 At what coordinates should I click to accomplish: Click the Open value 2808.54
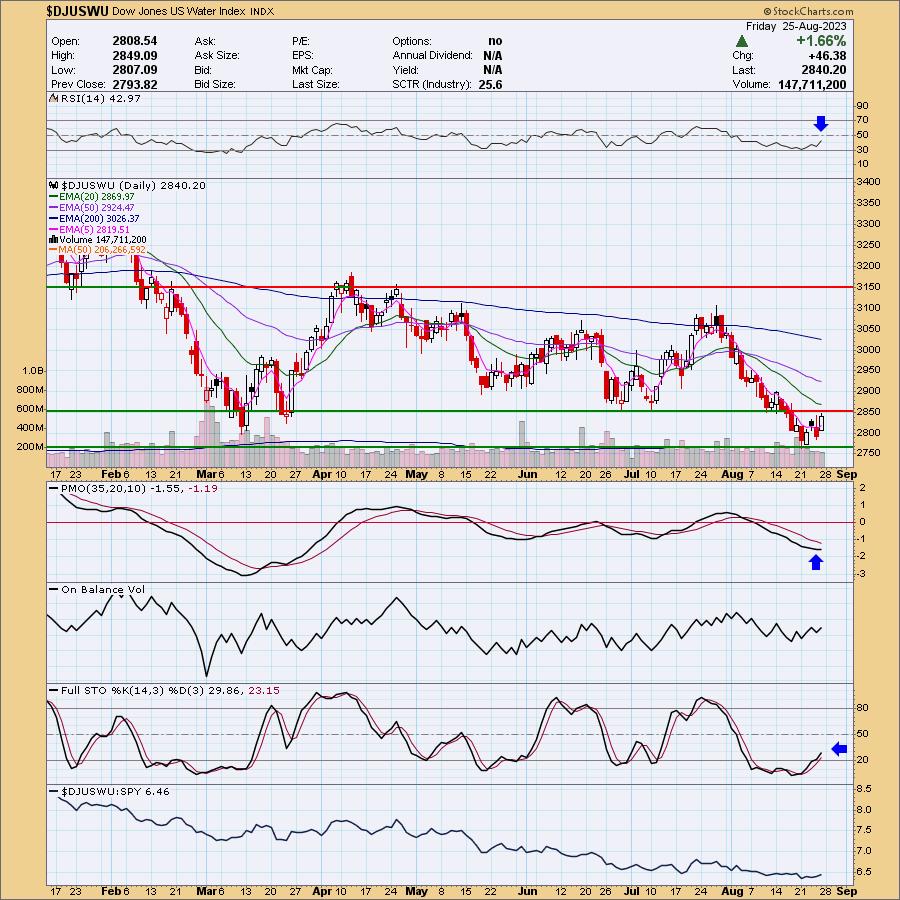pyautogui.click(x=135, y=41)
